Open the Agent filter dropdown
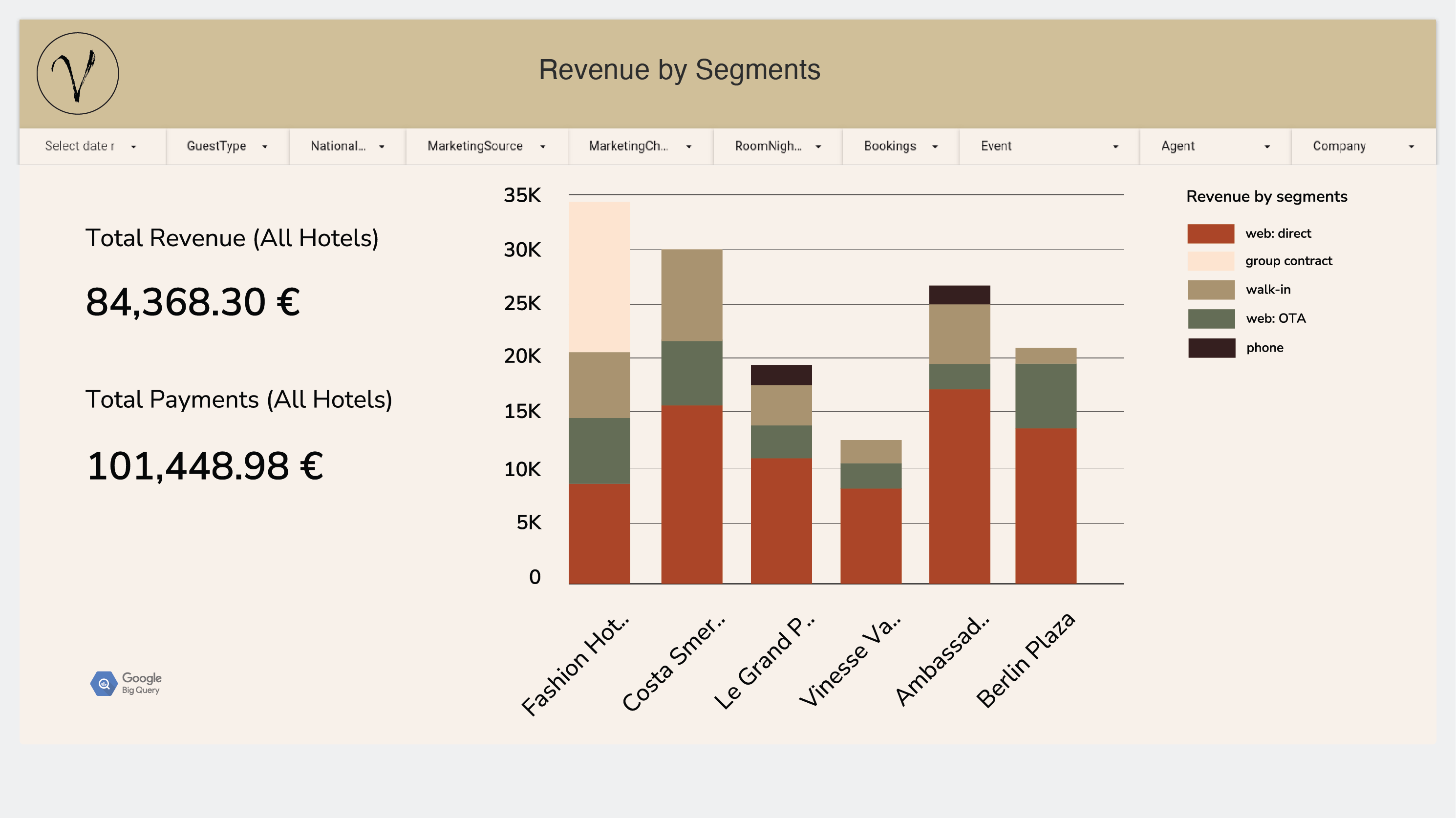Screen dimensions: 1456x818 pyautogui.click(x=1215, y=147)
